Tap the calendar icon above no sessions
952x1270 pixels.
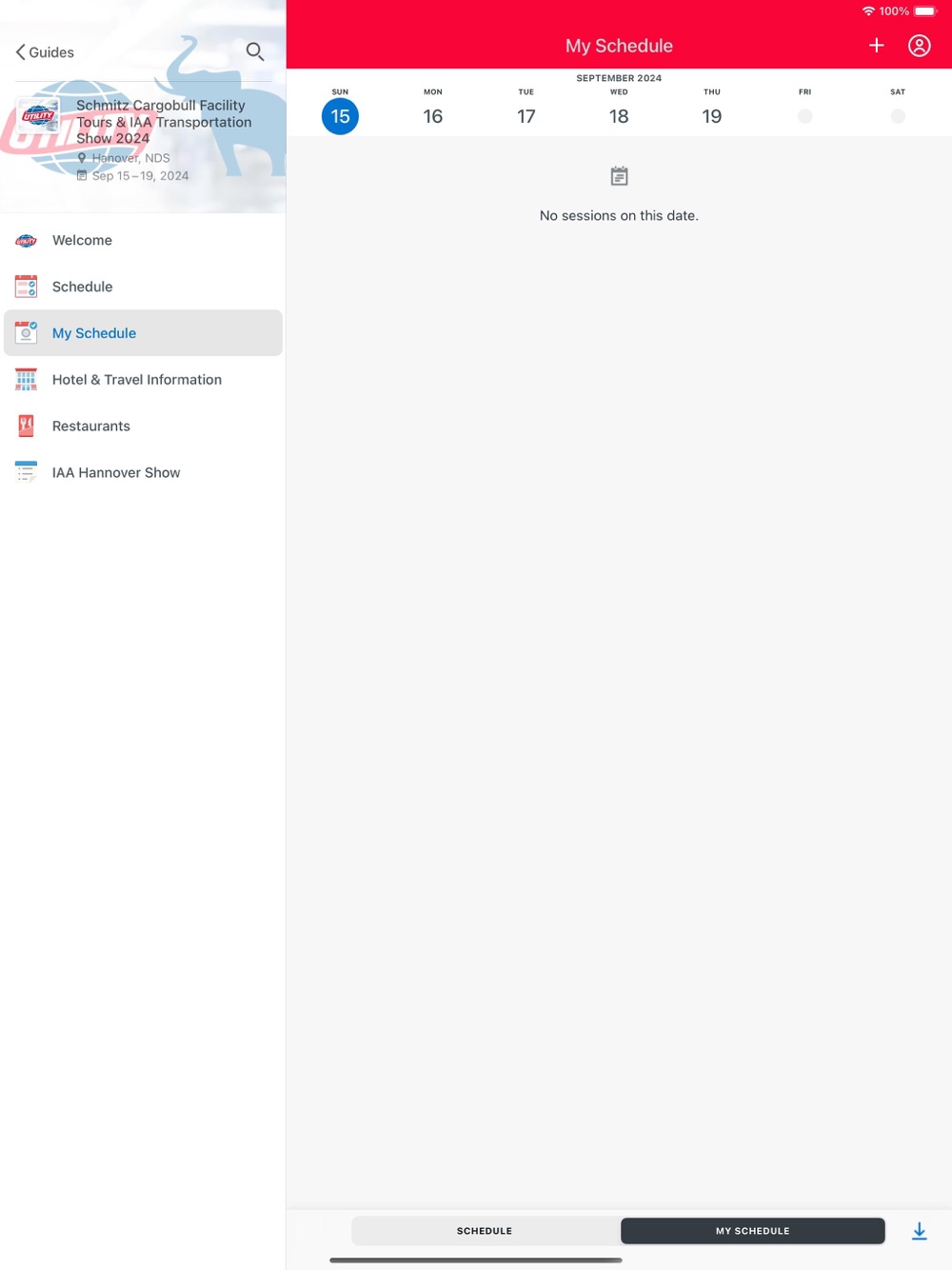619,176
